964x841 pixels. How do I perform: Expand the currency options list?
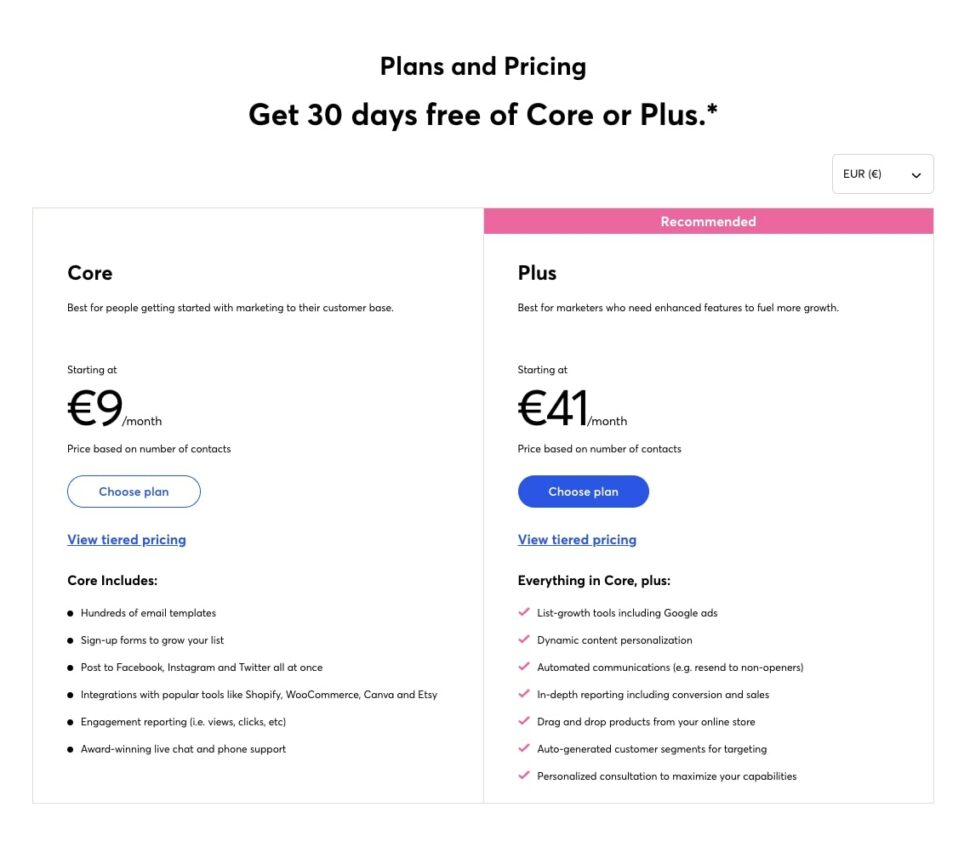point(882,174)
